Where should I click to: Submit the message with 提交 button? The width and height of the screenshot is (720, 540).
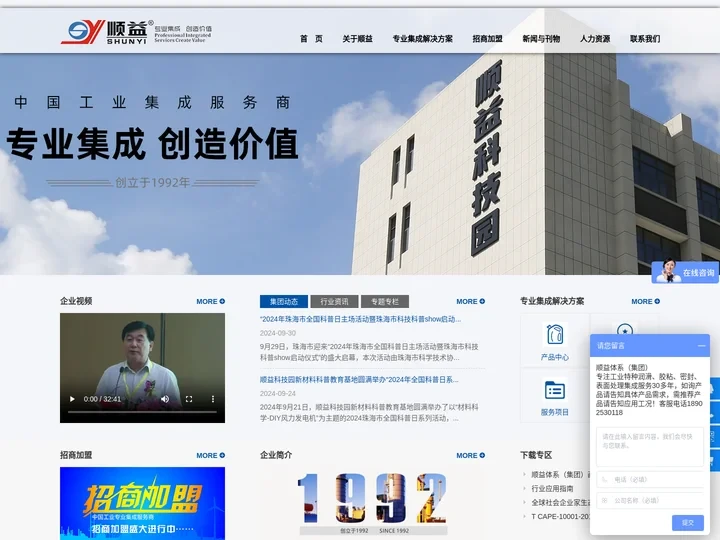pyautogui.click(x=687, y=523)
